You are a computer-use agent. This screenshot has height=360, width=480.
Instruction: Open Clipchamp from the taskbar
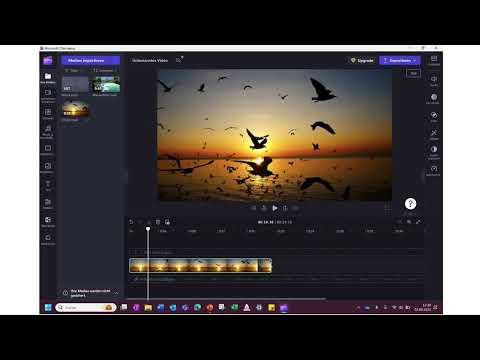coord(284,307)
